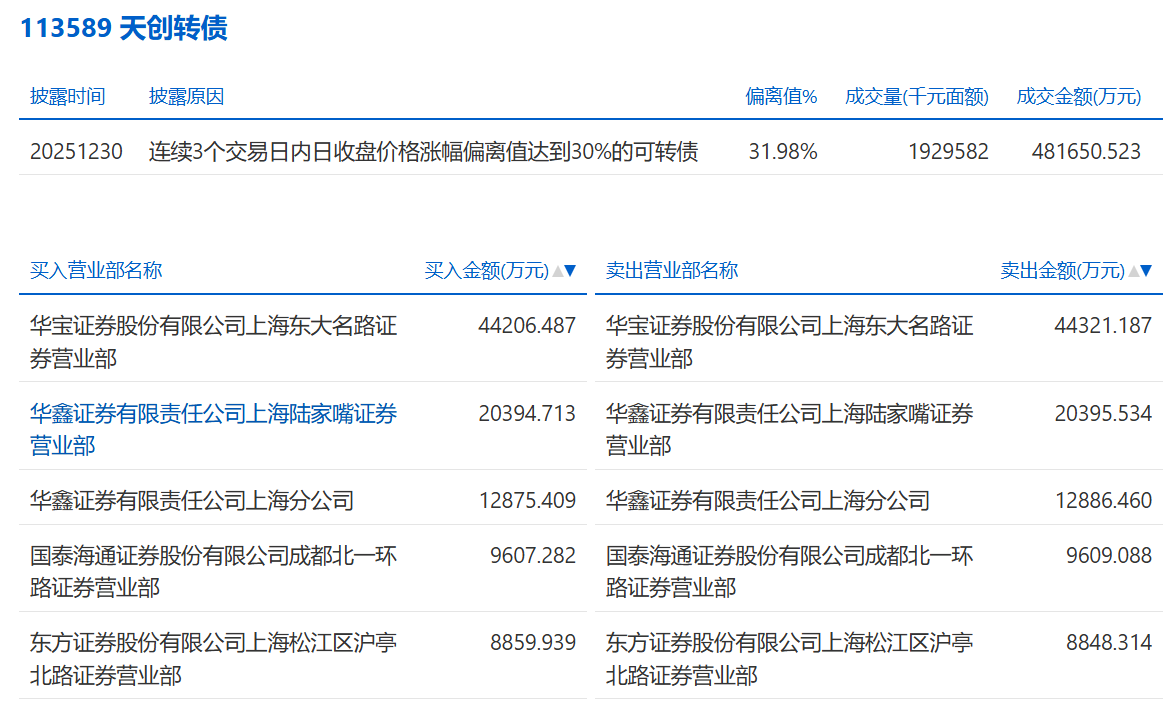The image size is (1170, 704).
Task: Select trading volume 1929582
Action: pyautogui.click(x=948, y=152)
